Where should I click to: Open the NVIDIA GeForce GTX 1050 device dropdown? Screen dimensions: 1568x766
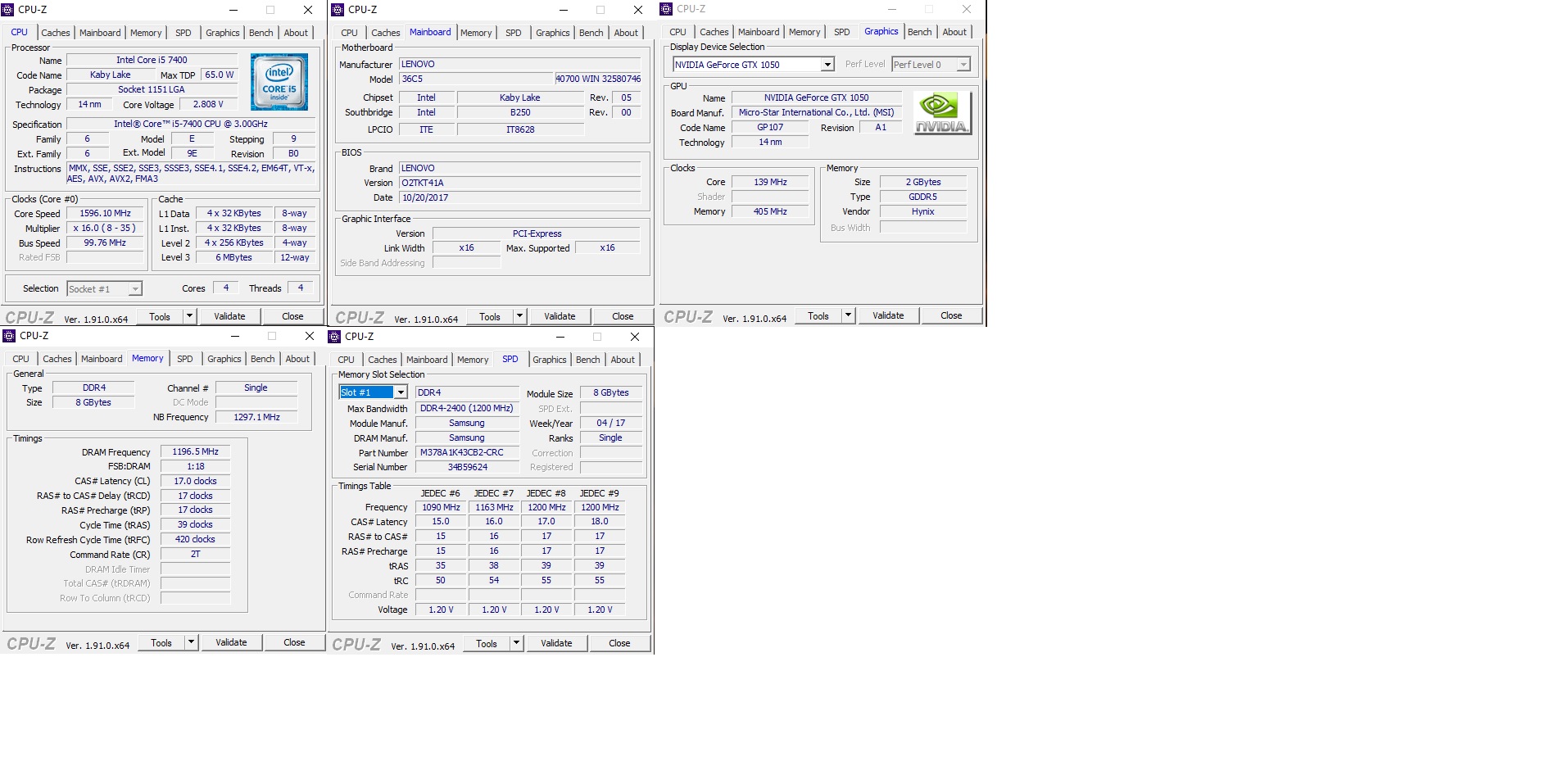point(827,65)
